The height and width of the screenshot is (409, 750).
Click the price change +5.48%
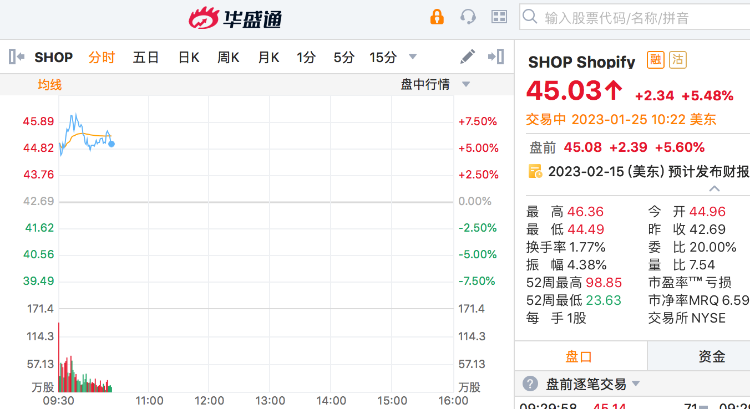coord(707,96)
